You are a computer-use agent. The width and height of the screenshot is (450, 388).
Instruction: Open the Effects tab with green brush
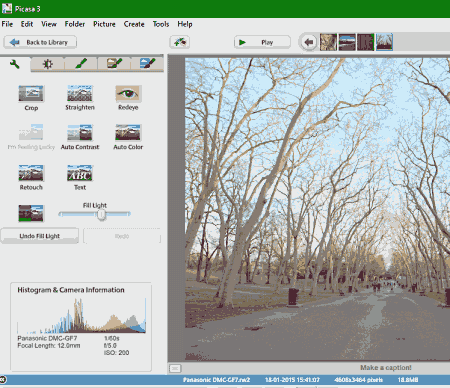click(81, 64)
